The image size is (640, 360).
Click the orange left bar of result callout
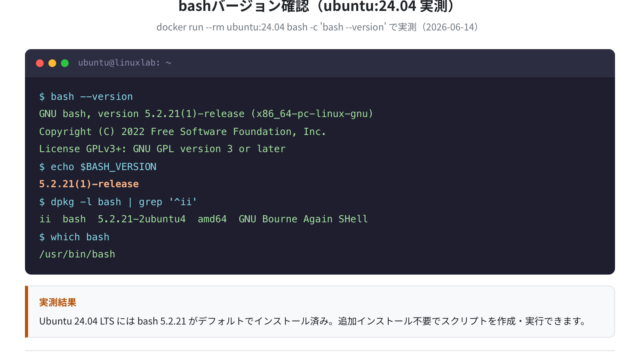(27, 312)
